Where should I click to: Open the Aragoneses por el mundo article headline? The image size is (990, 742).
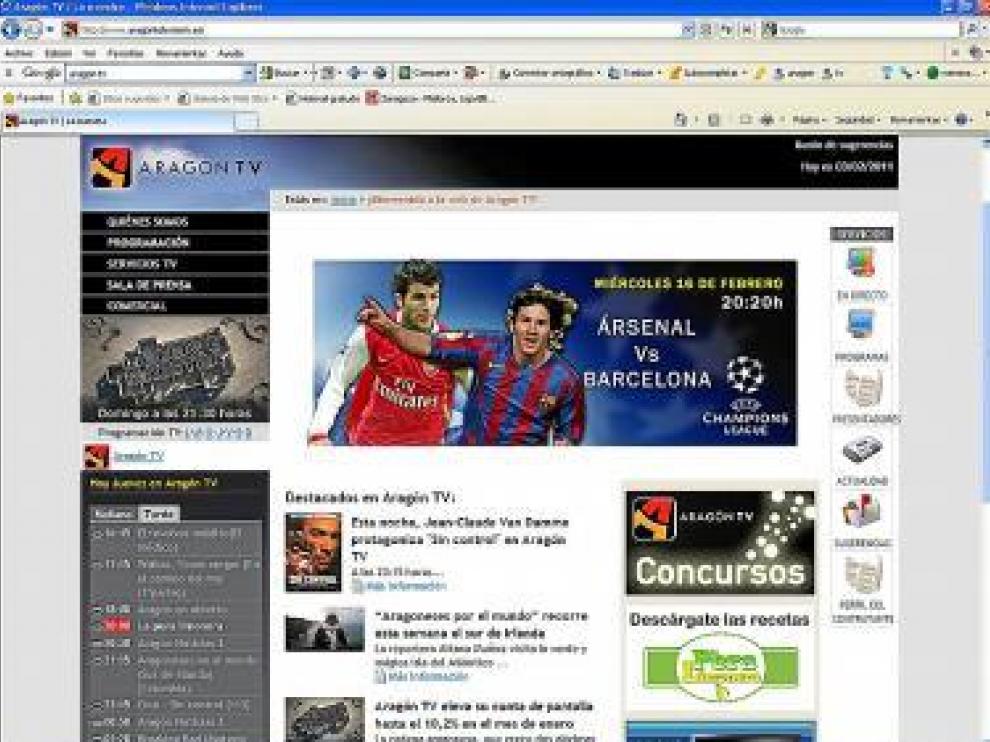(481, 625)
